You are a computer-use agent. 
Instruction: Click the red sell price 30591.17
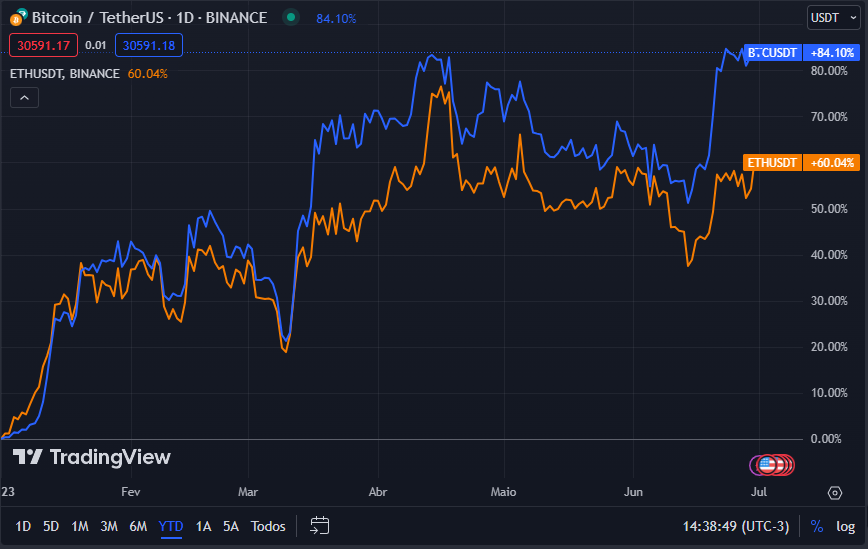click(x=43, y=45)
